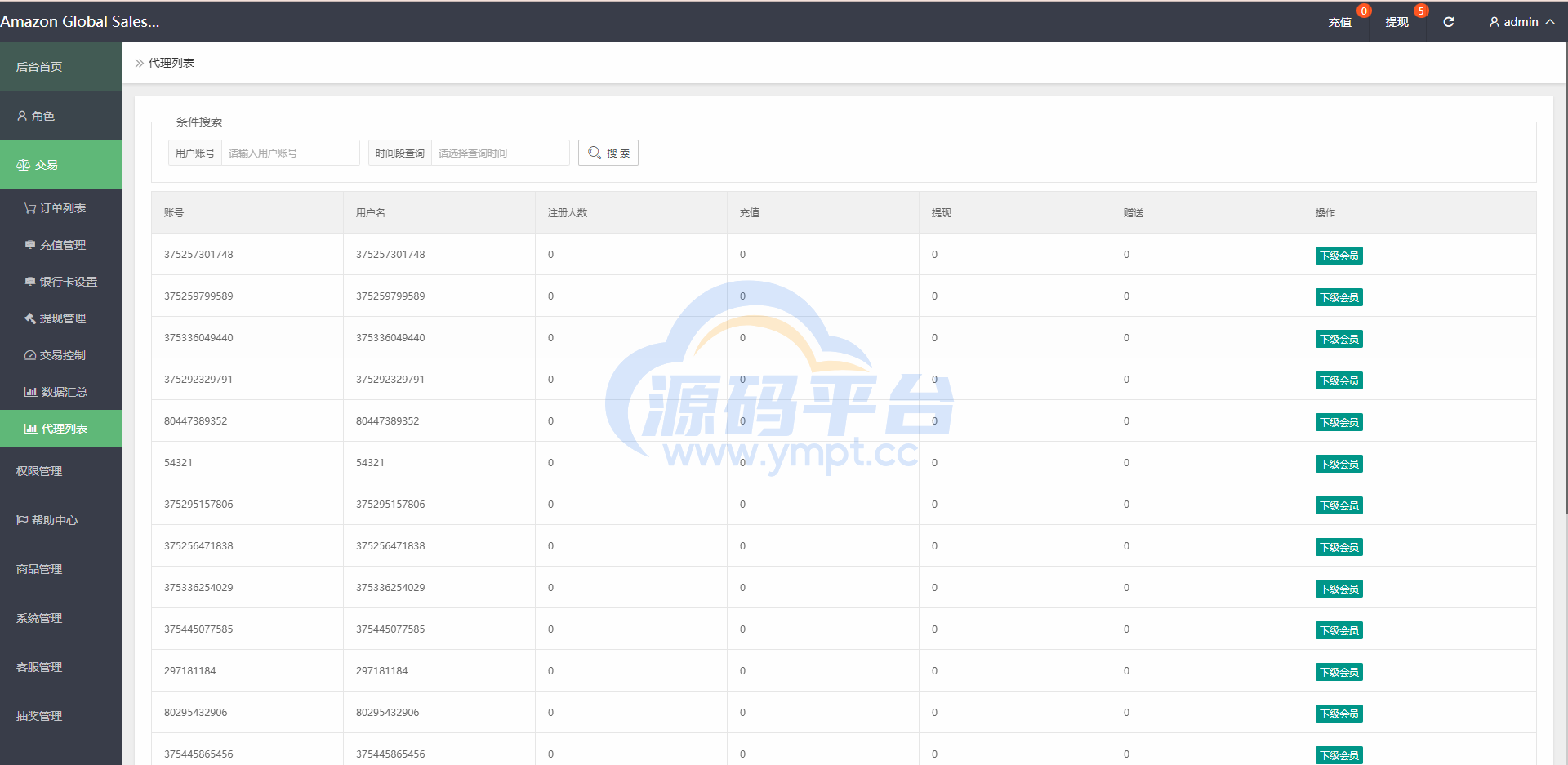
Task: Click 下级会员 for account 375336254029
Action: (1339, 589)
